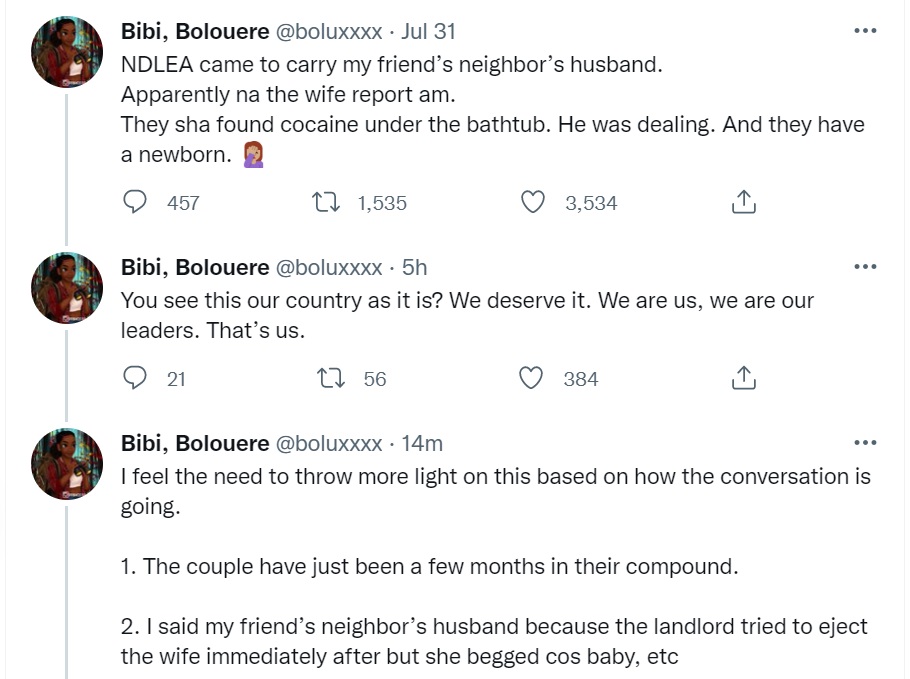This screenshot has width=910, height=679.
Task: Share the Jul 31 NDLEA tweet
Action: 742,203
